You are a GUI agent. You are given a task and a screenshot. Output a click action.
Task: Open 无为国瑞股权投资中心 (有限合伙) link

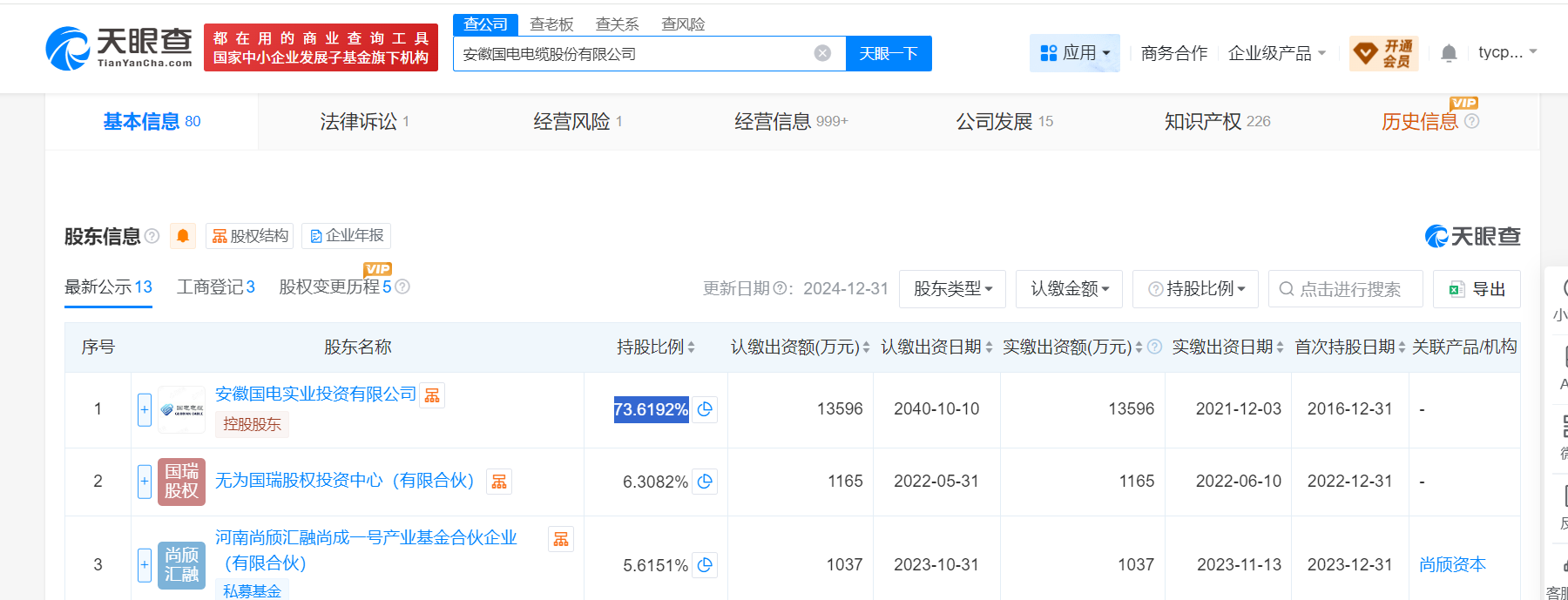(345, 481)
